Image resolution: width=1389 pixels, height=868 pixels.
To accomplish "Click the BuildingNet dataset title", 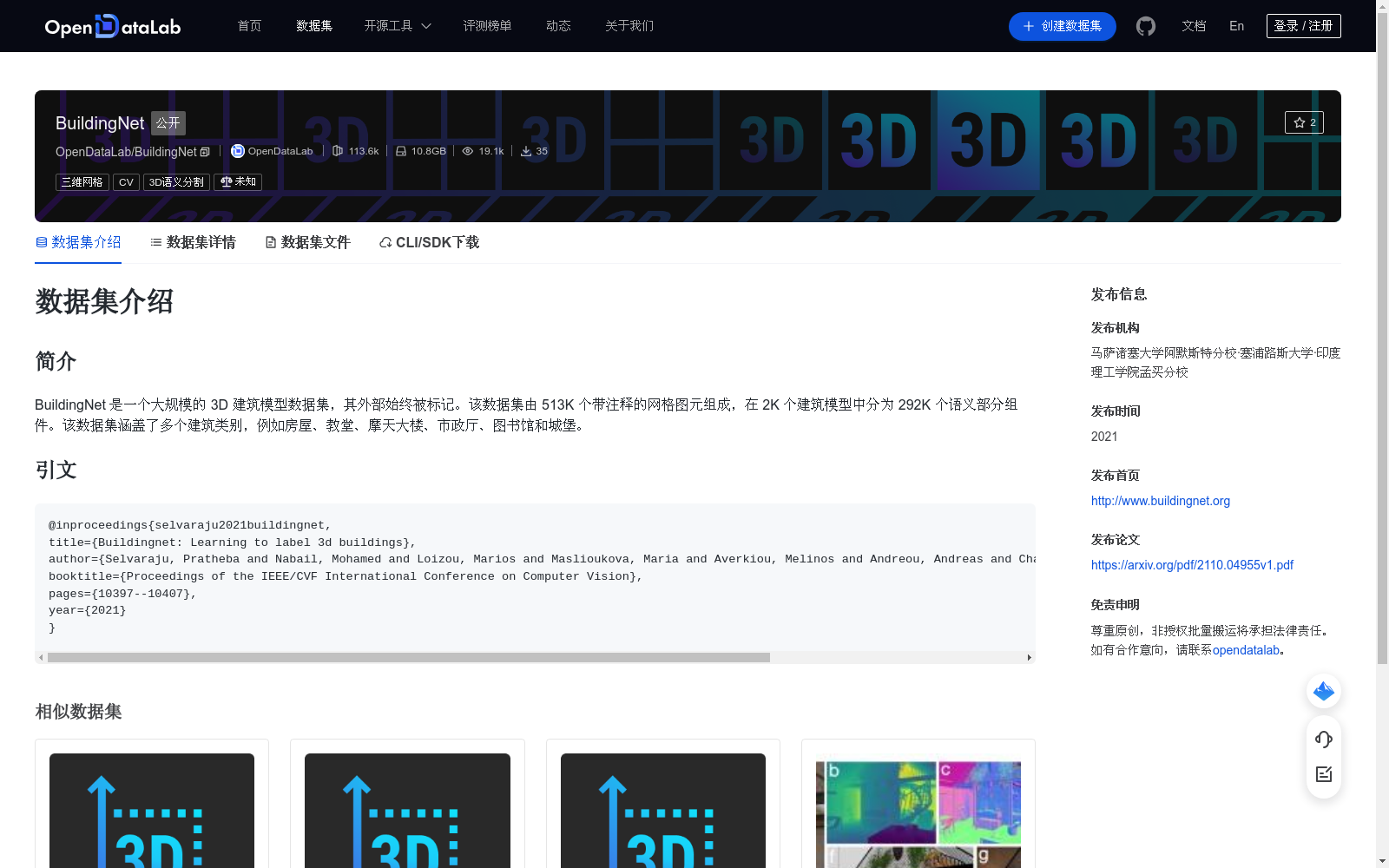I will tap(100, 123).
